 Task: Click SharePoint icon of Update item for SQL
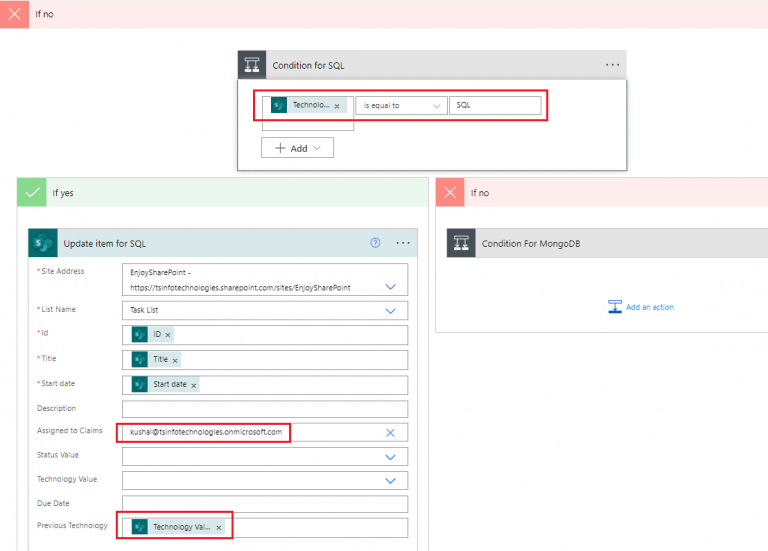43,243
